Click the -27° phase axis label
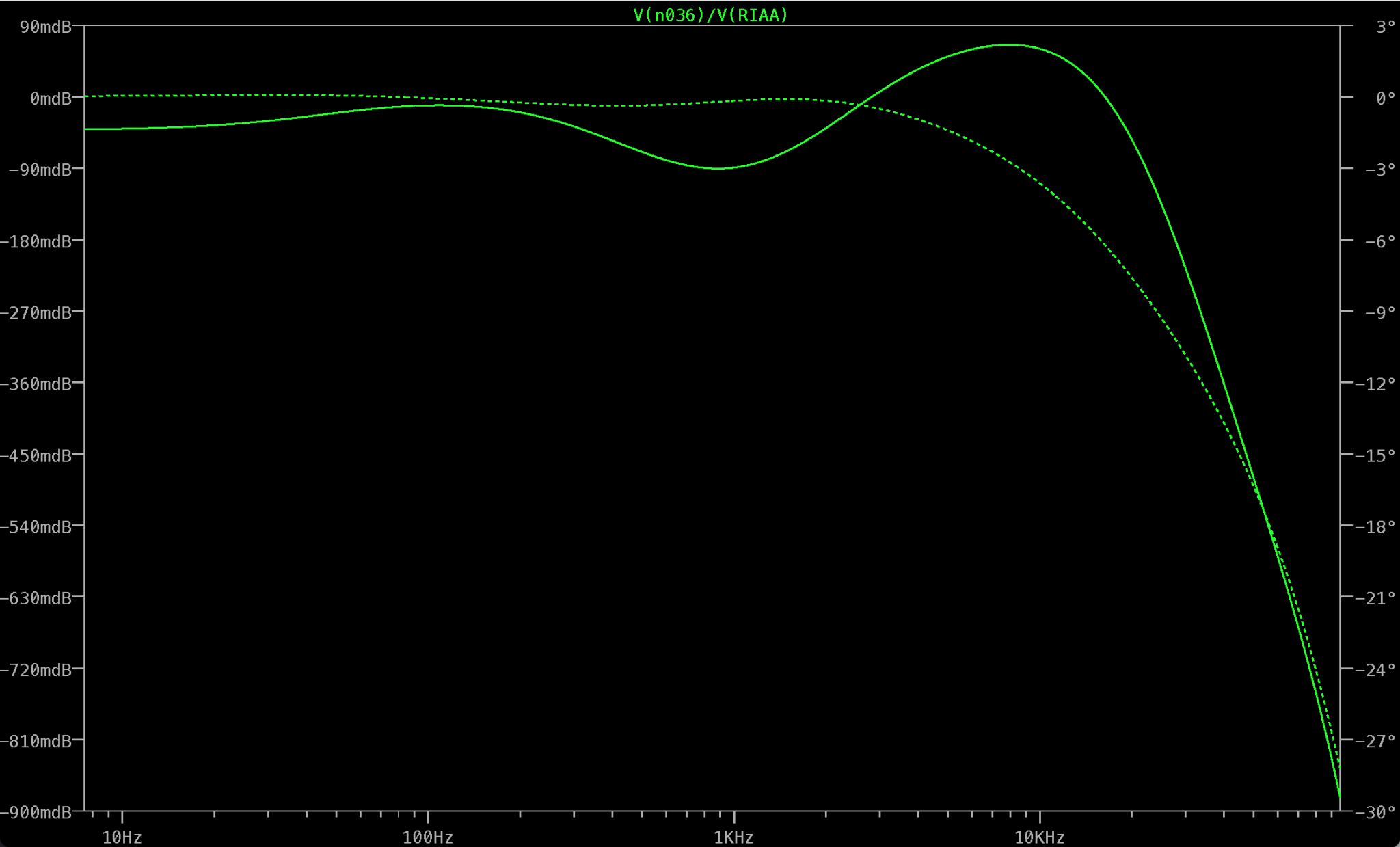Image resolution: width=1400 pixels, height=847 pixels. (1375, 741)
